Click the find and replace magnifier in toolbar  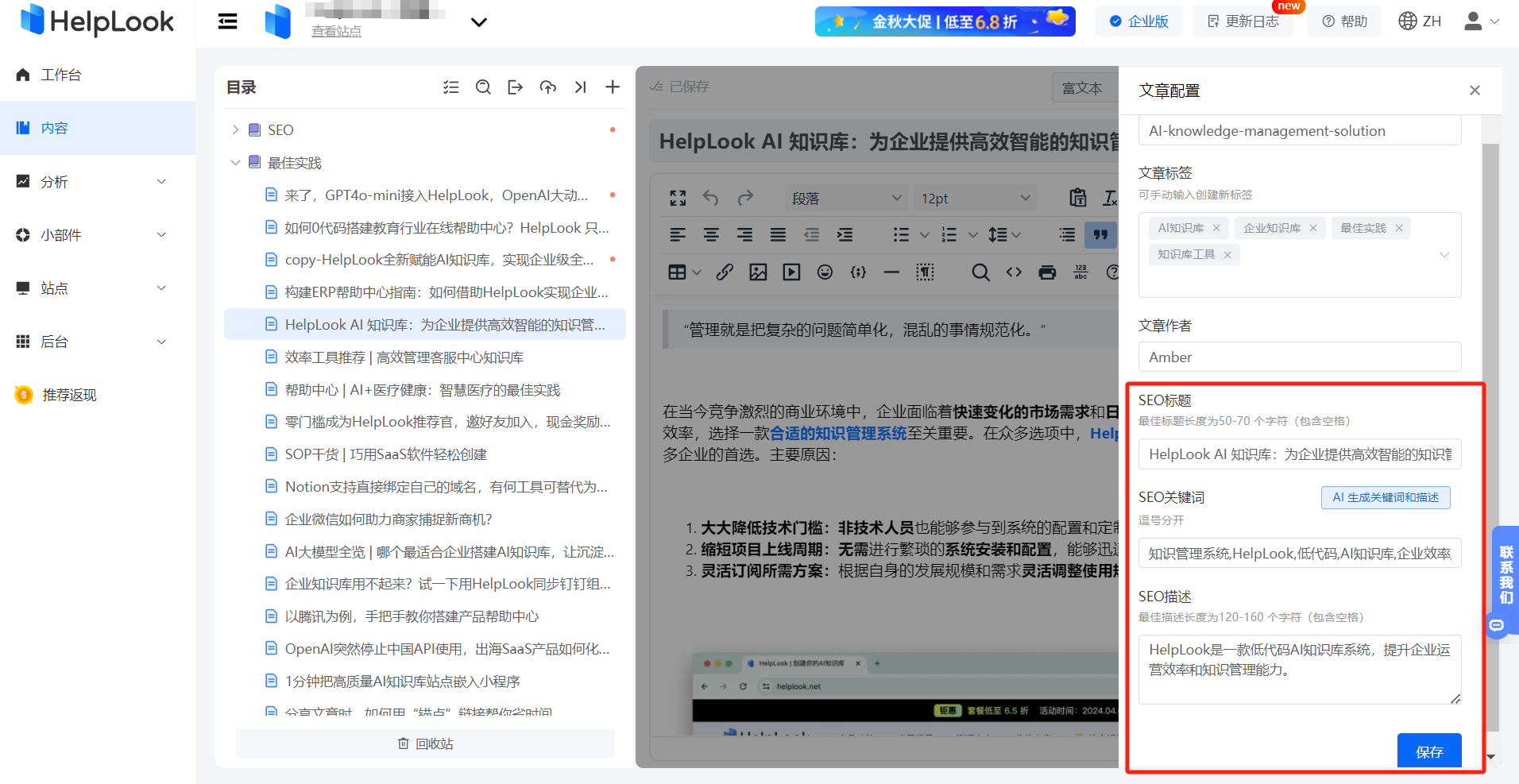[x=981, y=272]
